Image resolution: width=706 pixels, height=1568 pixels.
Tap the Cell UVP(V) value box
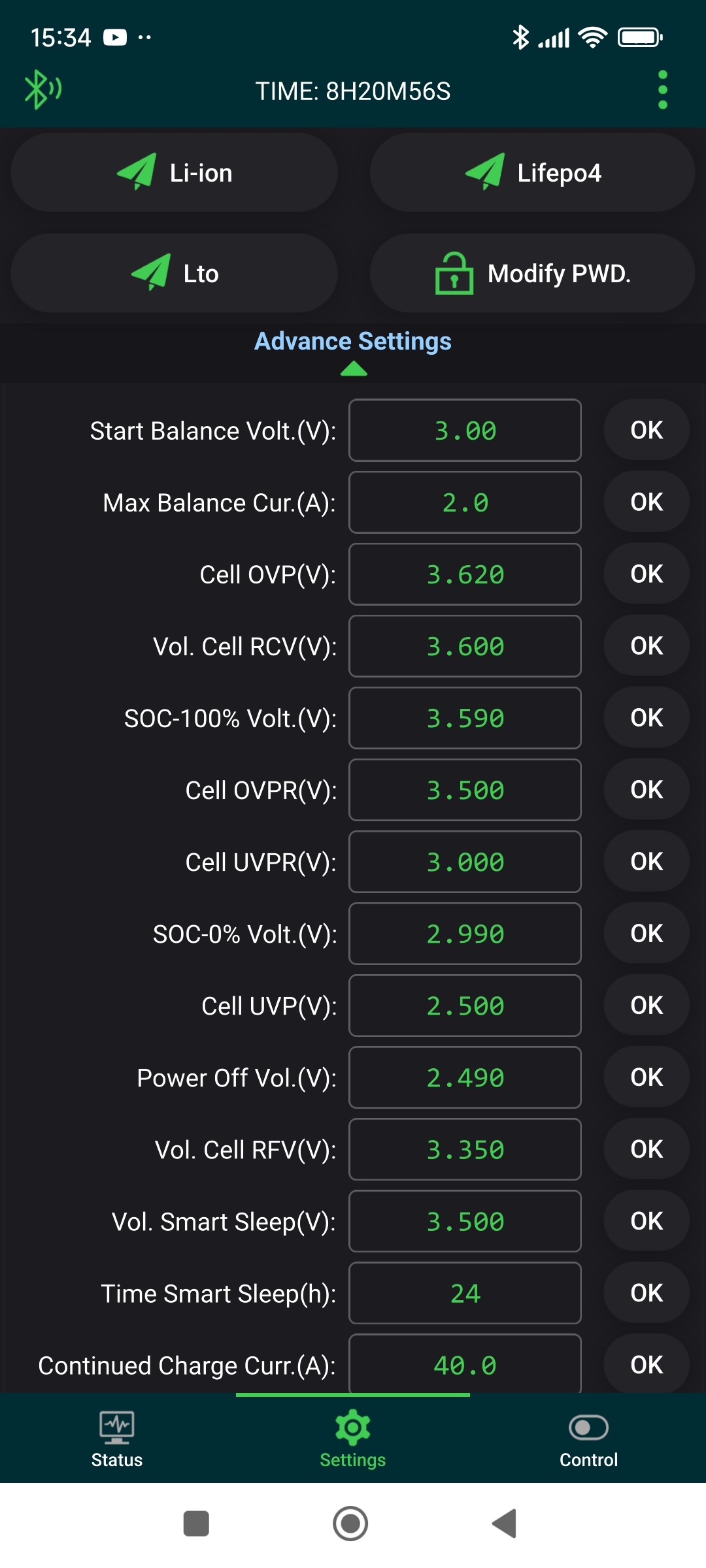465,1005
